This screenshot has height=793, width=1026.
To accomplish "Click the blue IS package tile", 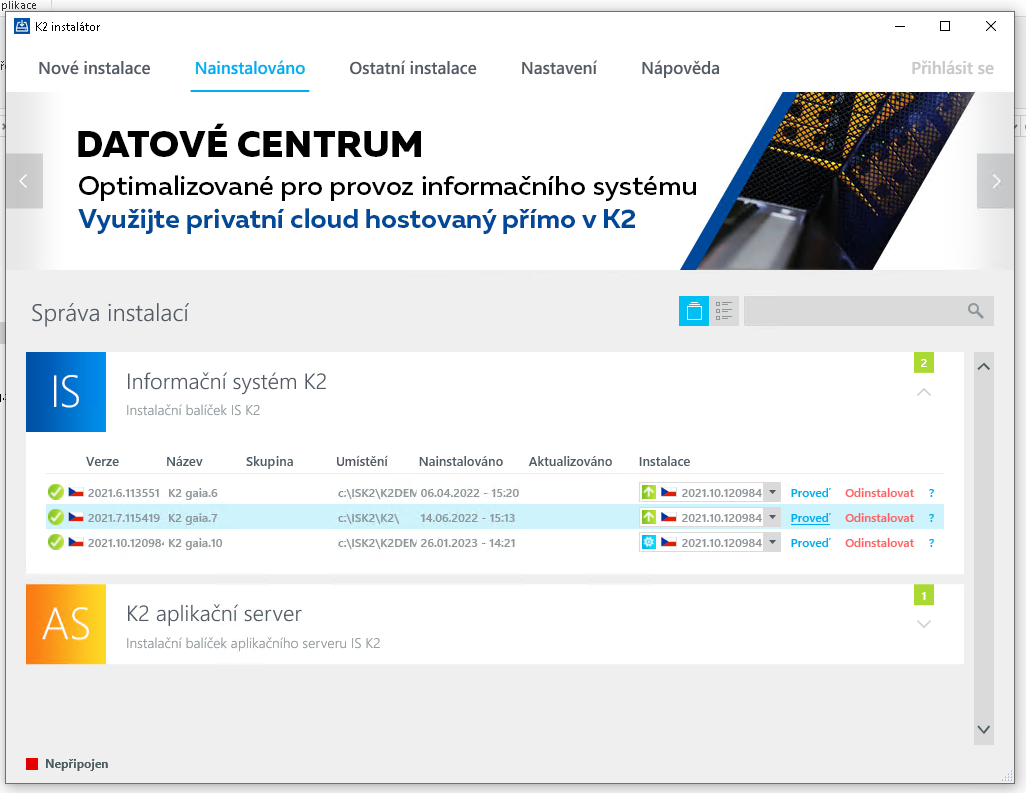I will tap(66, 392).
